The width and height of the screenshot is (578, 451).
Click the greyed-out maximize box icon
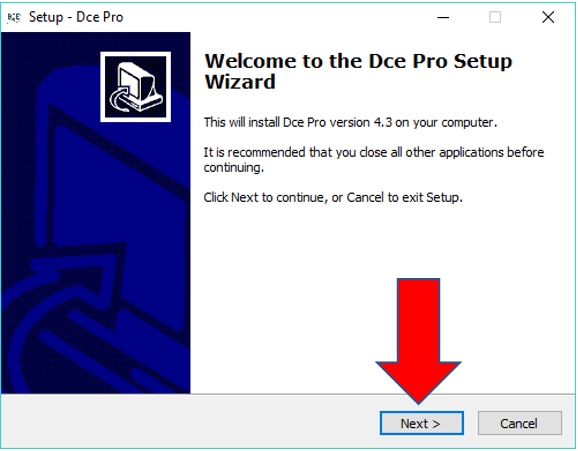(x=495, y=17)
